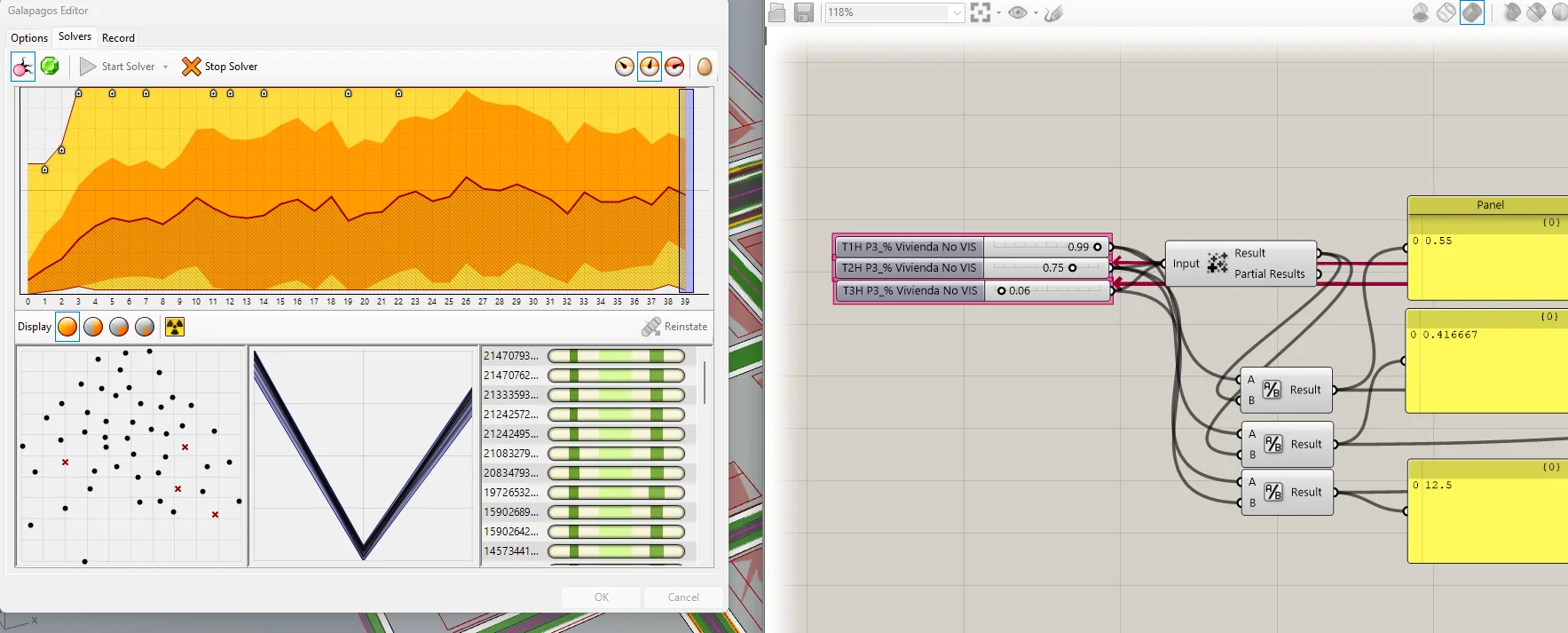Click the Cancel button in Galapagos Editor
The width and height of the screenshot is (1568, 633).
(683, 597)
